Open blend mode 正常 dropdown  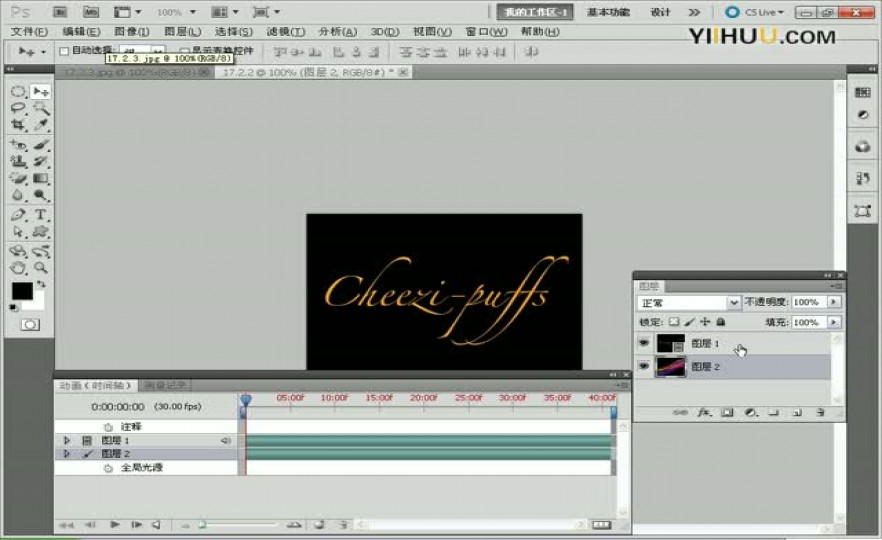[x=689, y=303]
